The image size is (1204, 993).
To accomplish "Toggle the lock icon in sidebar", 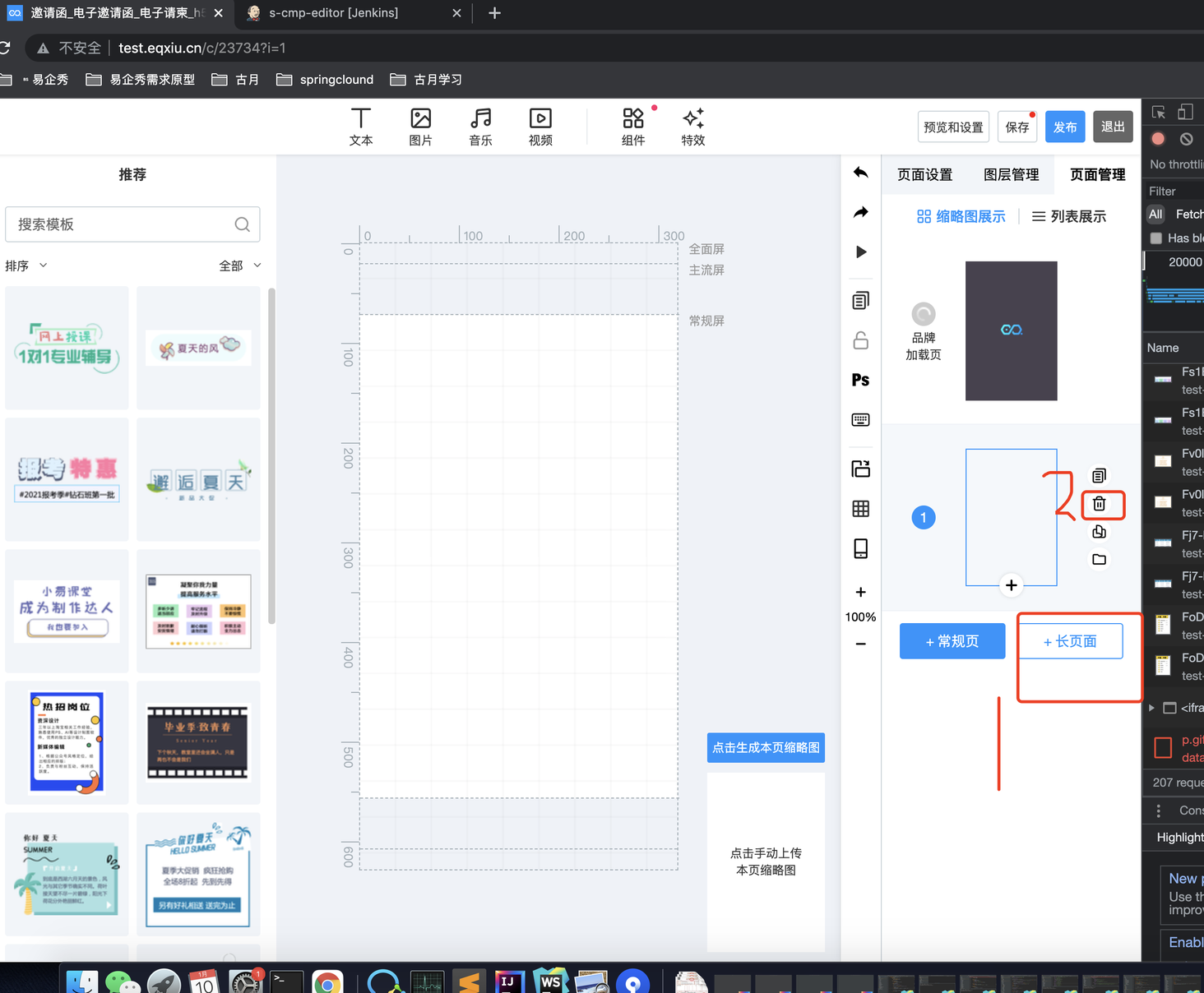I will (860, 340).
